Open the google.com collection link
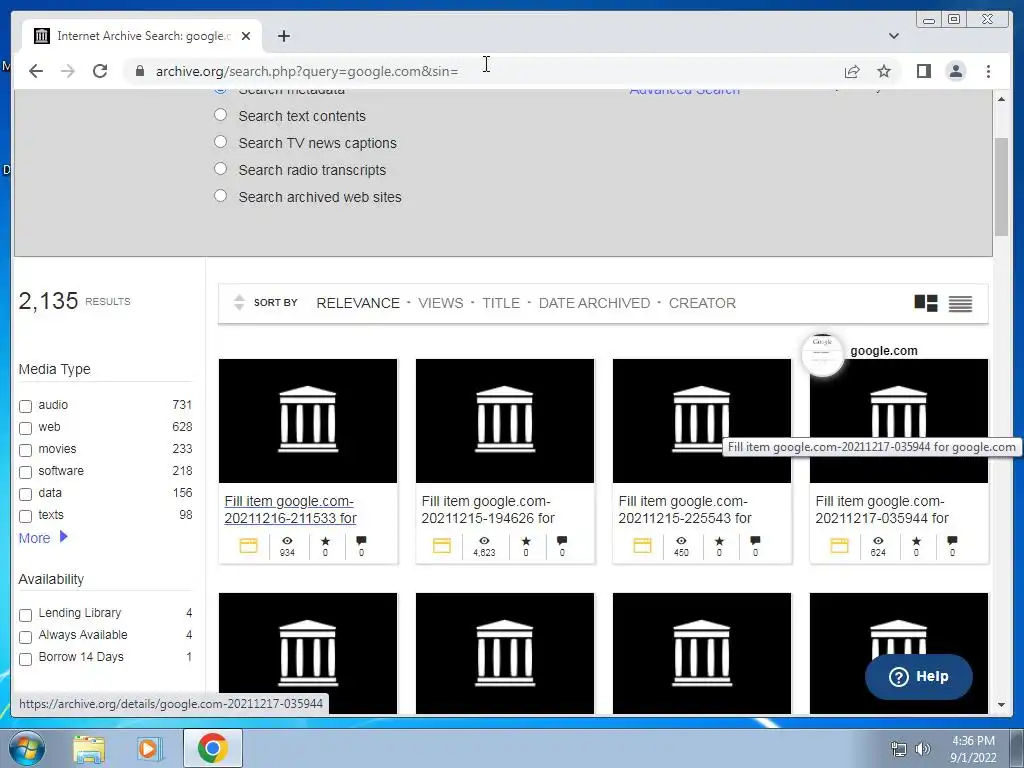1024x768 pixels. (884, 351)
